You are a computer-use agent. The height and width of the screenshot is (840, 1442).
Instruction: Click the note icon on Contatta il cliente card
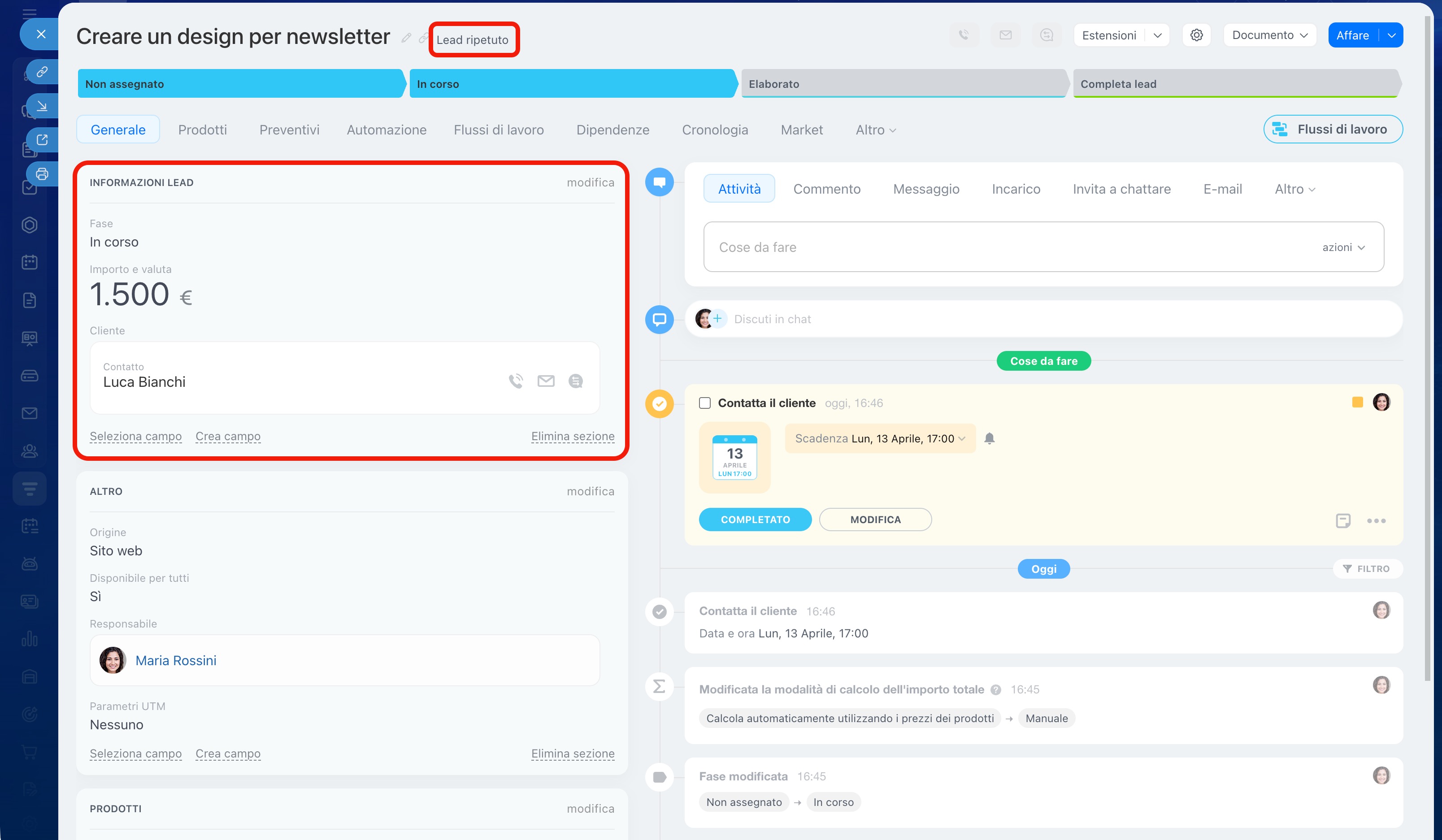point(1342,521)
